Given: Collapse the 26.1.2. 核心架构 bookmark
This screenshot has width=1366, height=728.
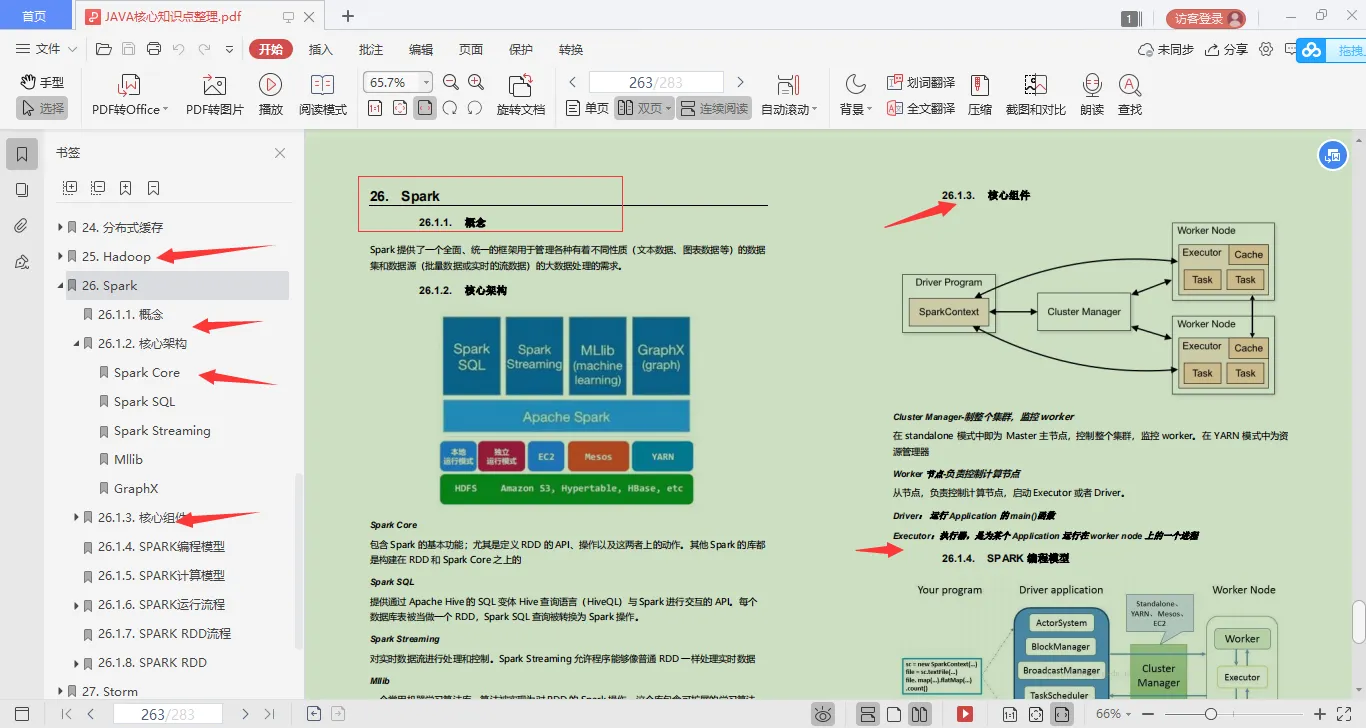Looking at the screenshot, I should [x=77, y=344].
